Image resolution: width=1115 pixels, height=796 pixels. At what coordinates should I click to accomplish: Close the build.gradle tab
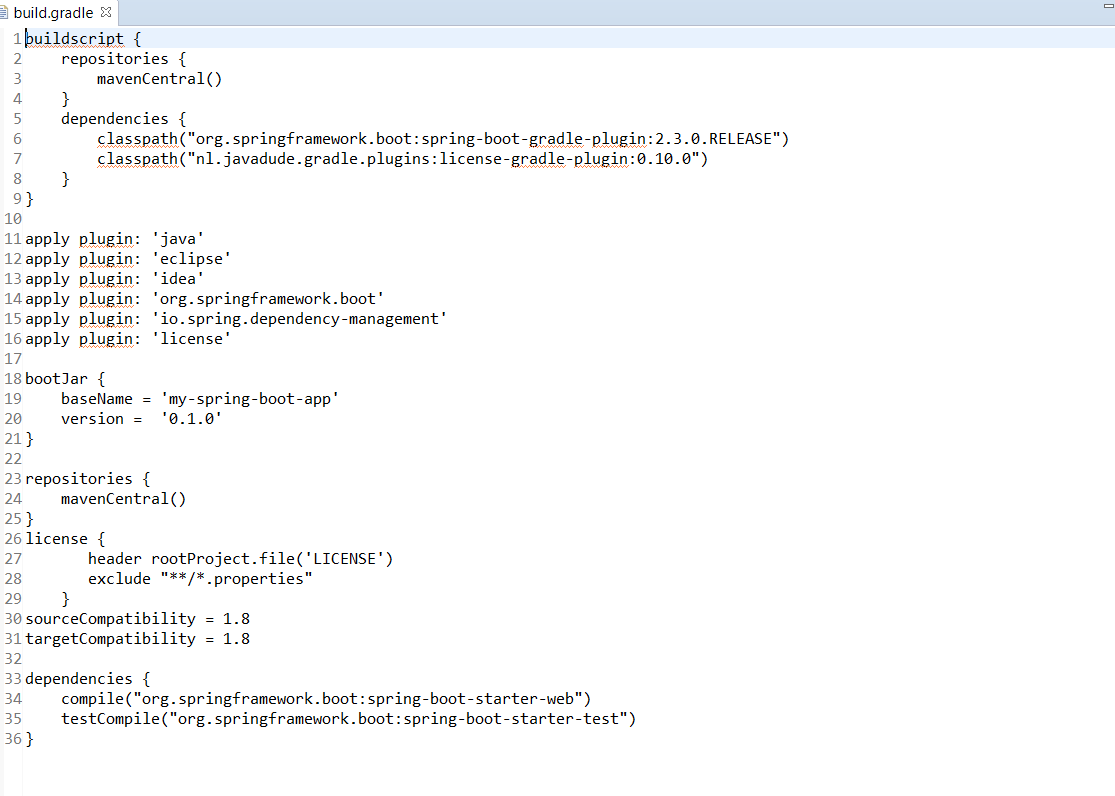[106, 12]
